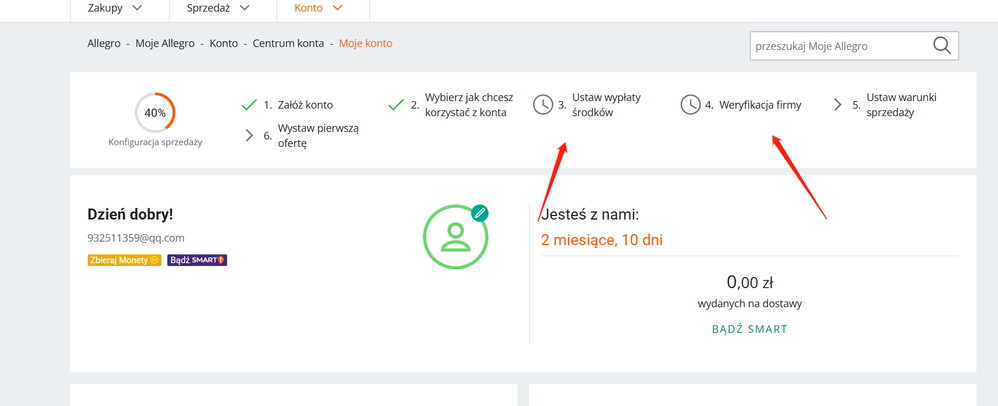Screen dimensions: 998x406
Task: Open the Zakupy dropdown menu
Action: pyautogui.click(x=115, y=8)
